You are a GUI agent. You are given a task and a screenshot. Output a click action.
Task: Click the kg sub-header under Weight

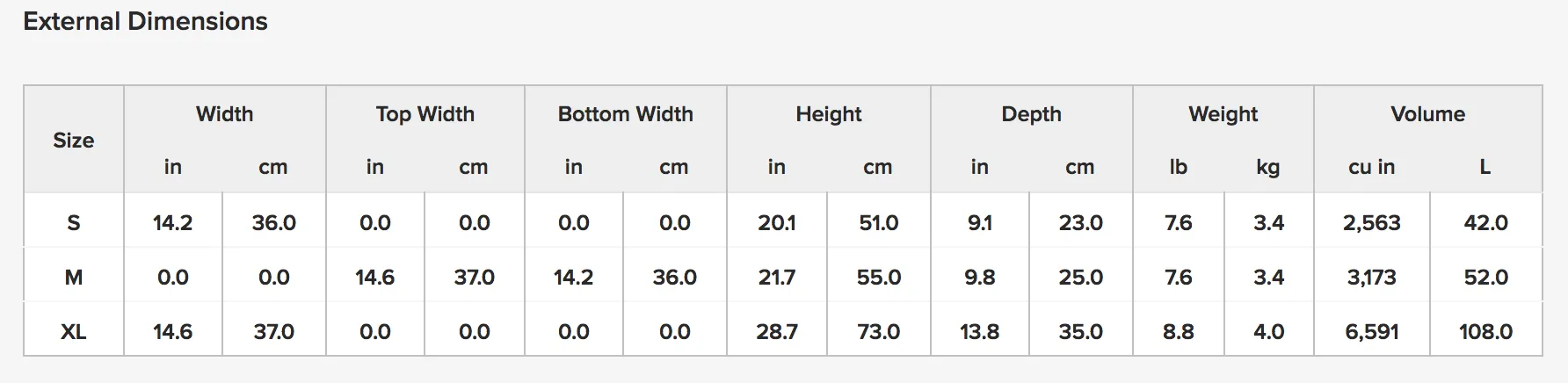1268,167
